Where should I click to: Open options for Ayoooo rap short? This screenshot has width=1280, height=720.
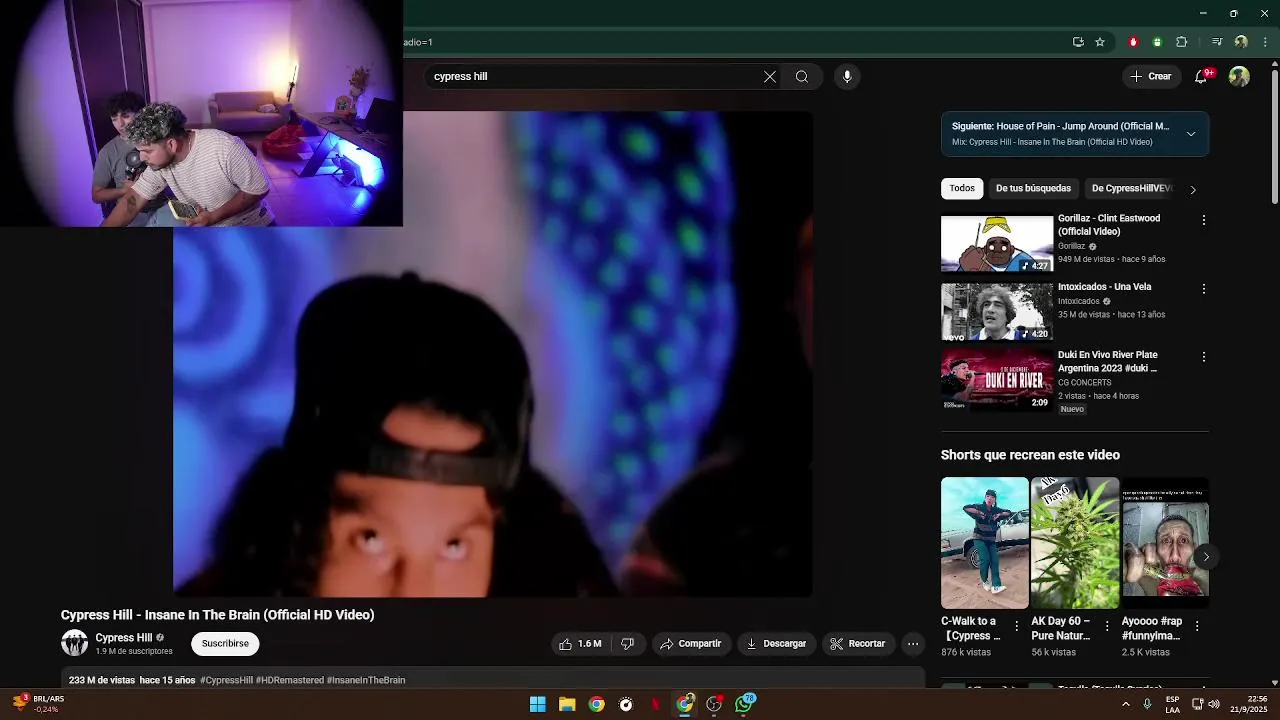(x=1197, y=626)
